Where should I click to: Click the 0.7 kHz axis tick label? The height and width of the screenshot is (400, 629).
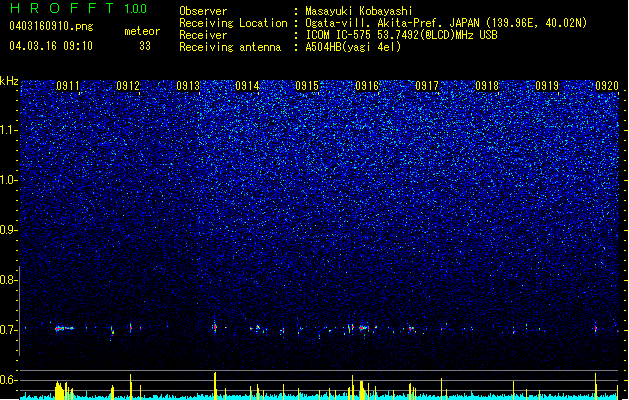pyautogui.click(x=9, y=330)
